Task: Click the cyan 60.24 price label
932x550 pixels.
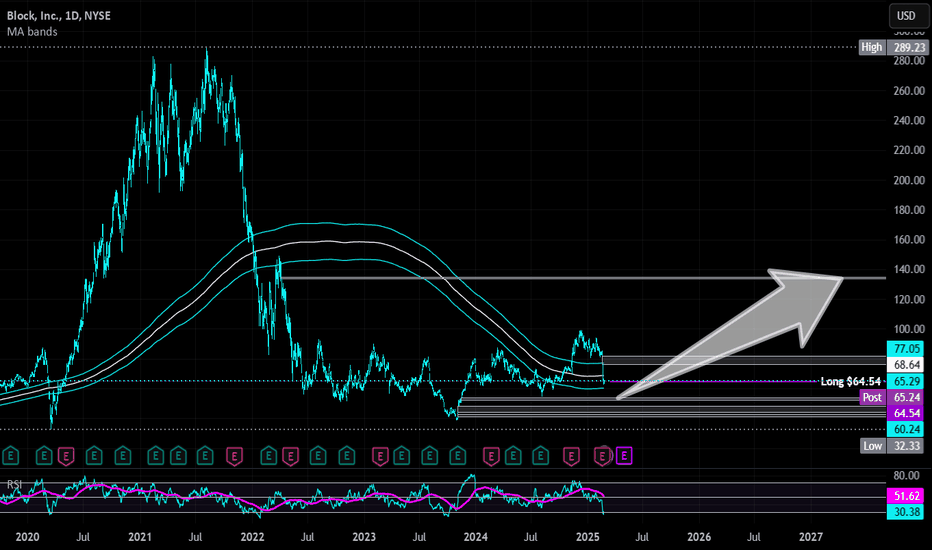Action: (x=905, y=429)
